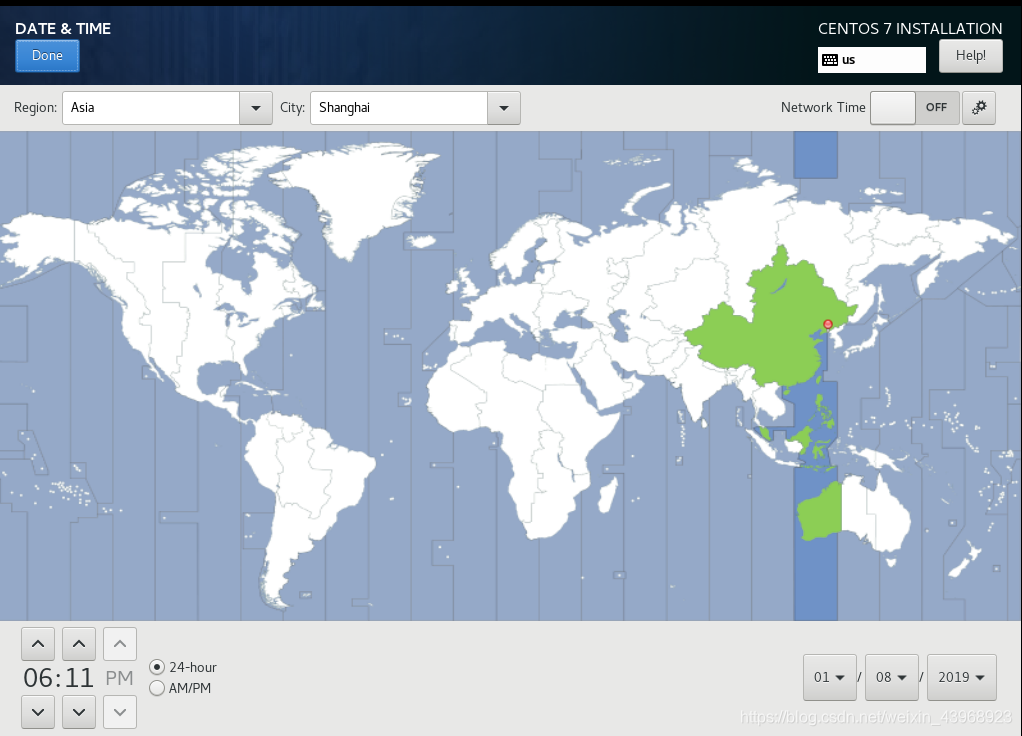Click the minutes value 11
This screenshot has height=736, width=1022.
[x=79, y=678]
